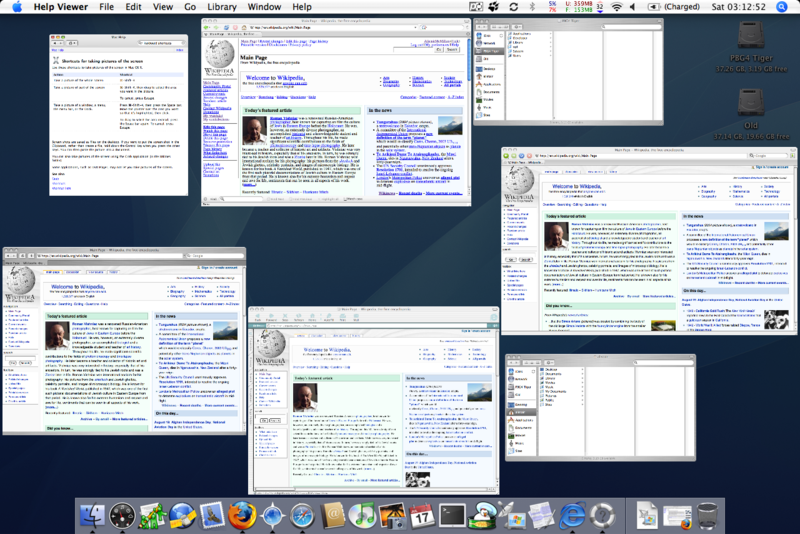Viewport: 800px width, 534px height.
Task: Open the View menu
Action: (163, 7)
